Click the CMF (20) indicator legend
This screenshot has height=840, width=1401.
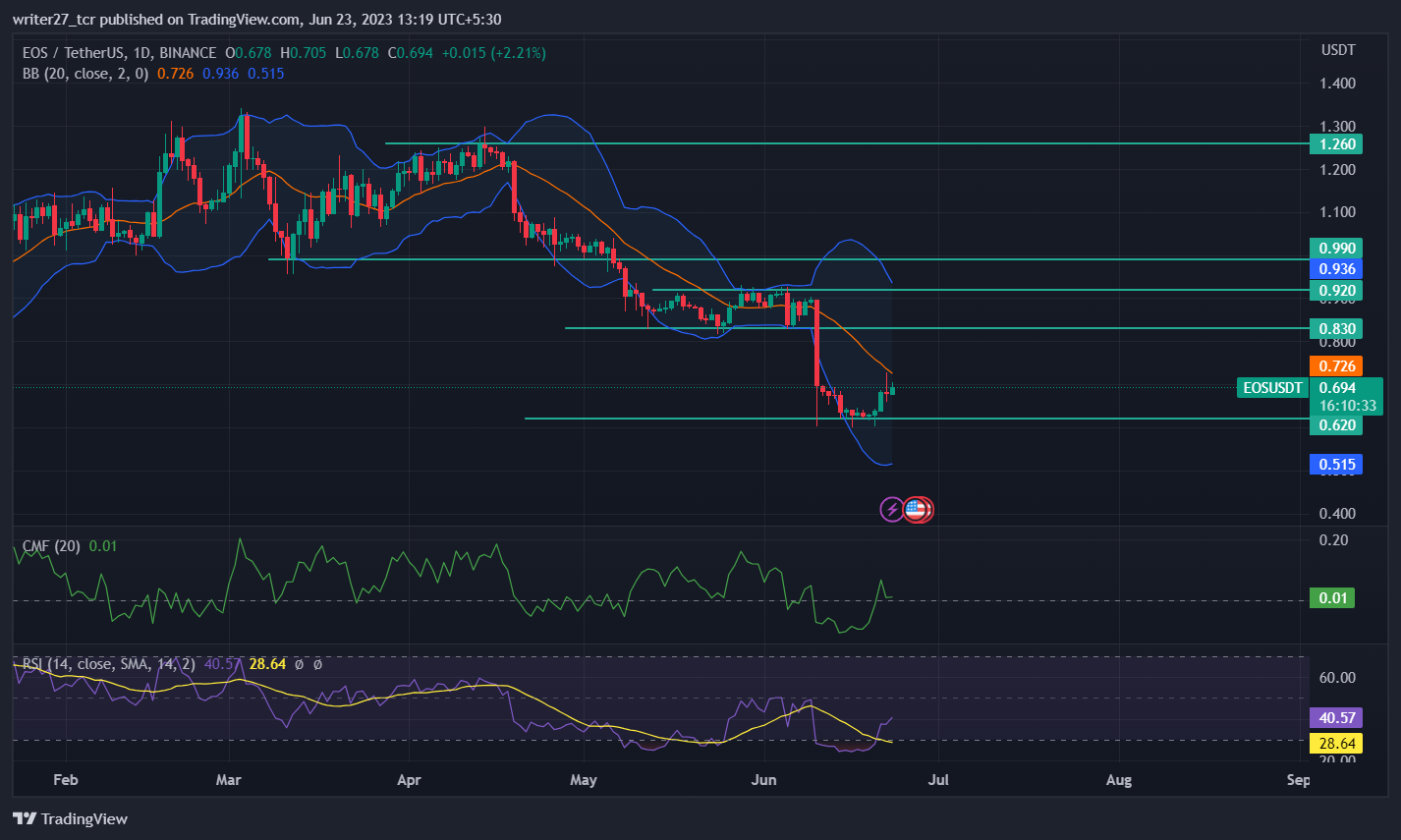click(51, 546)
